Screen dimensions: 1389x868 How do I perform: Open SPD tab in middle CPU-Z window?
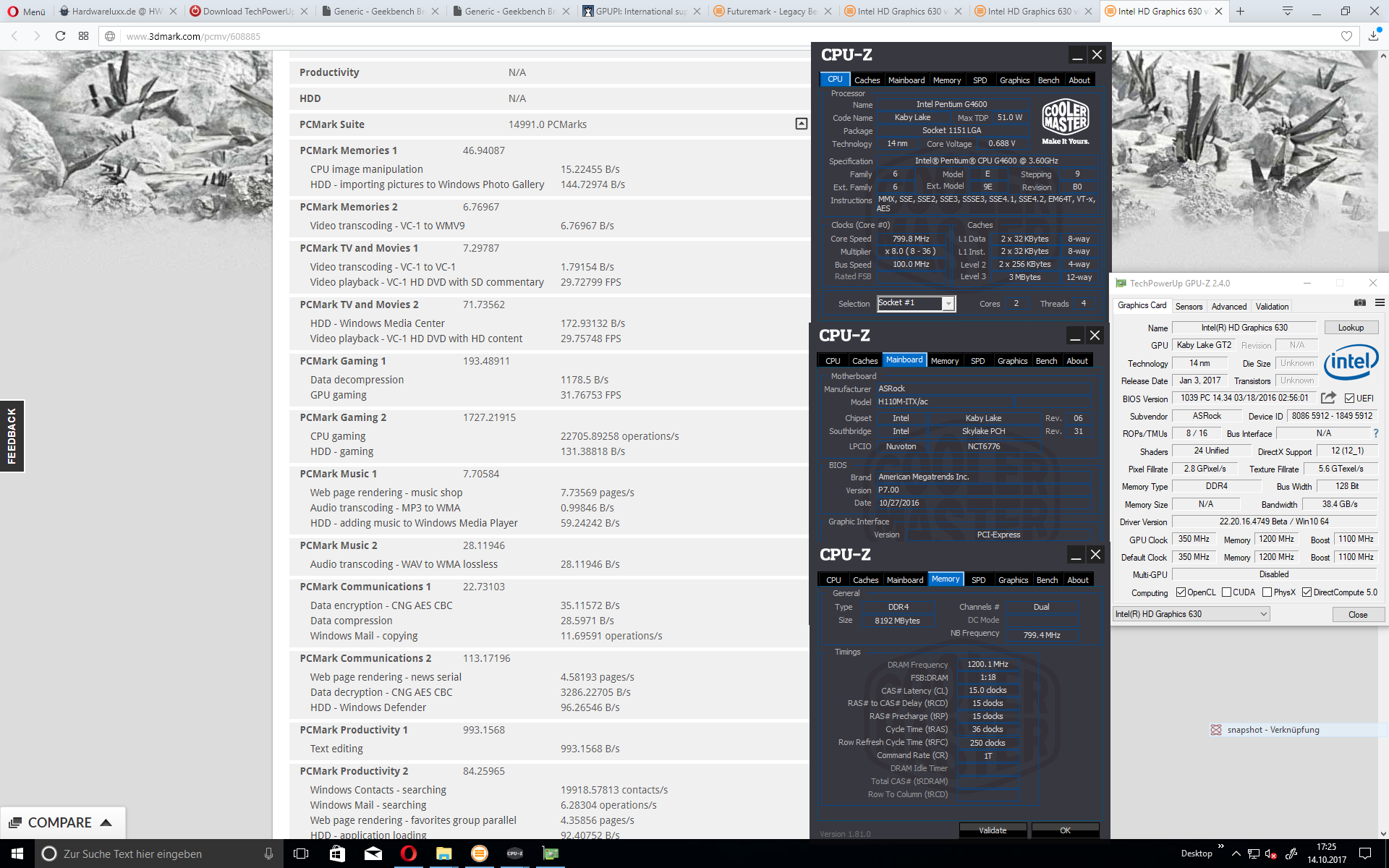pos(977,361)
